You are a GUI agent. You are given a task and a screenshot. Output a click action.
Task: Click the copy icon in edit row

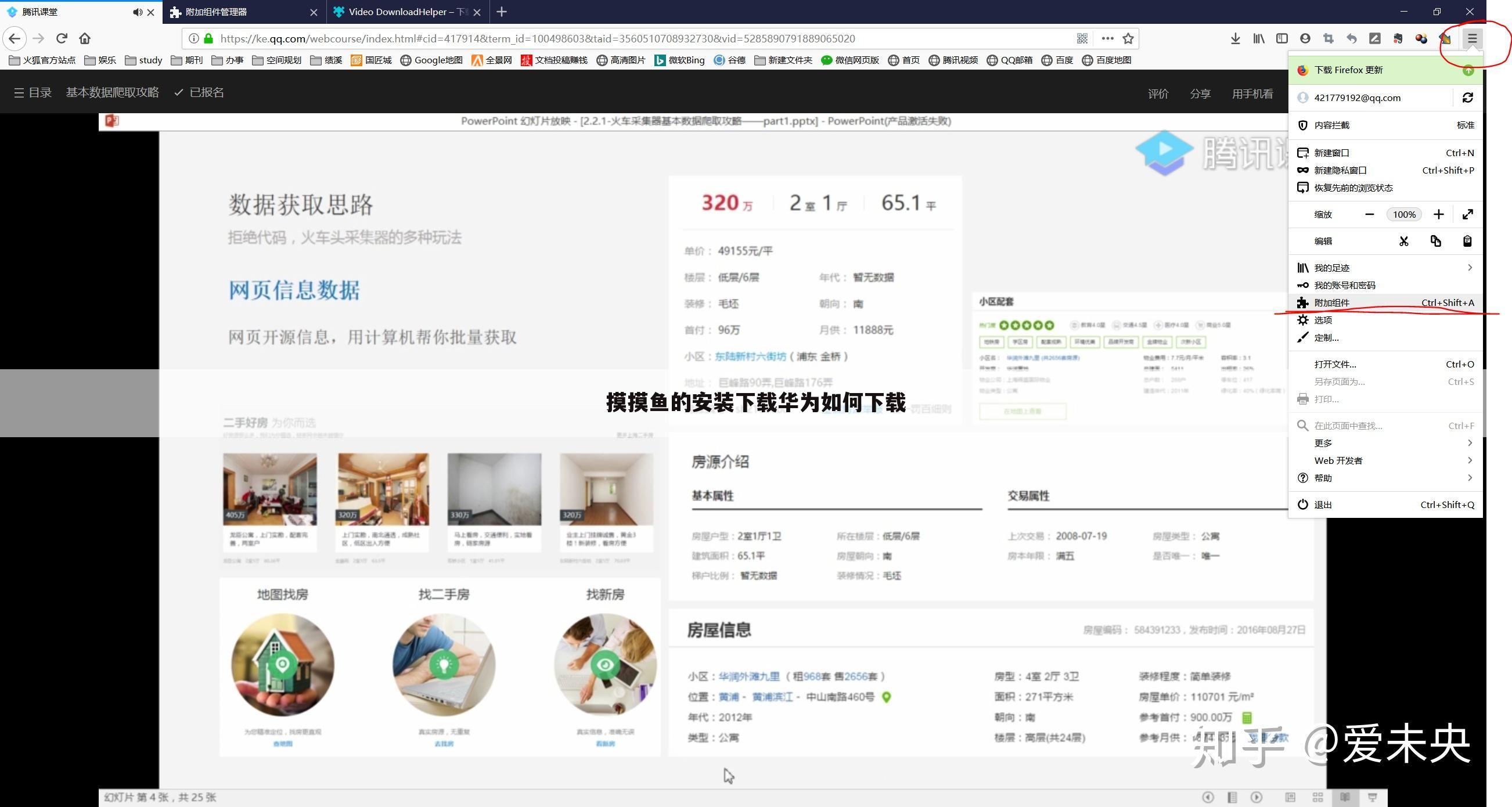pos(1436,241)
